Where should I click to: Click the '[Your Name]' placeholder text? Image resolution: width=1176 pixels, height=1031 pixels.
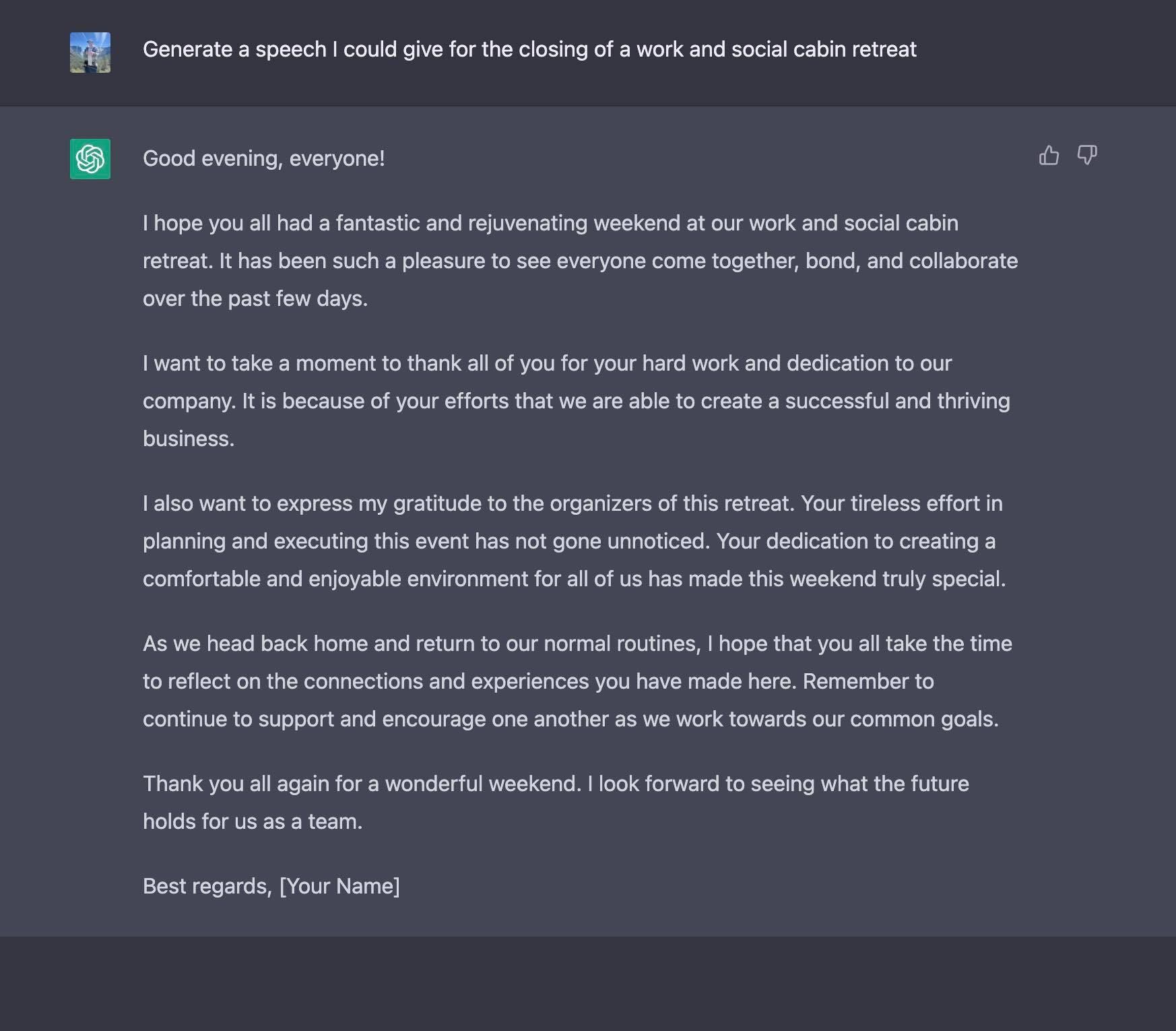[339, 886]
